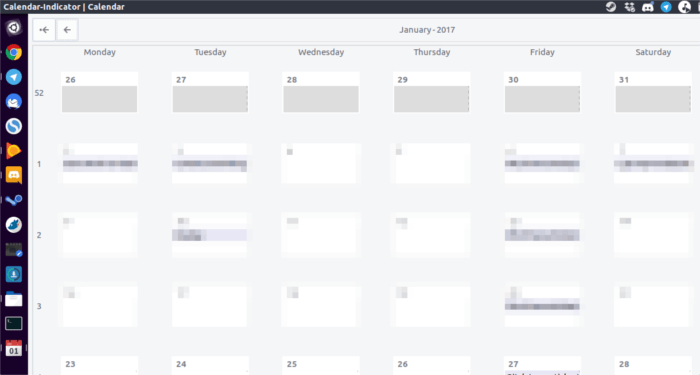Go to the previous month with the single left arrow

(x=67, y=30)
